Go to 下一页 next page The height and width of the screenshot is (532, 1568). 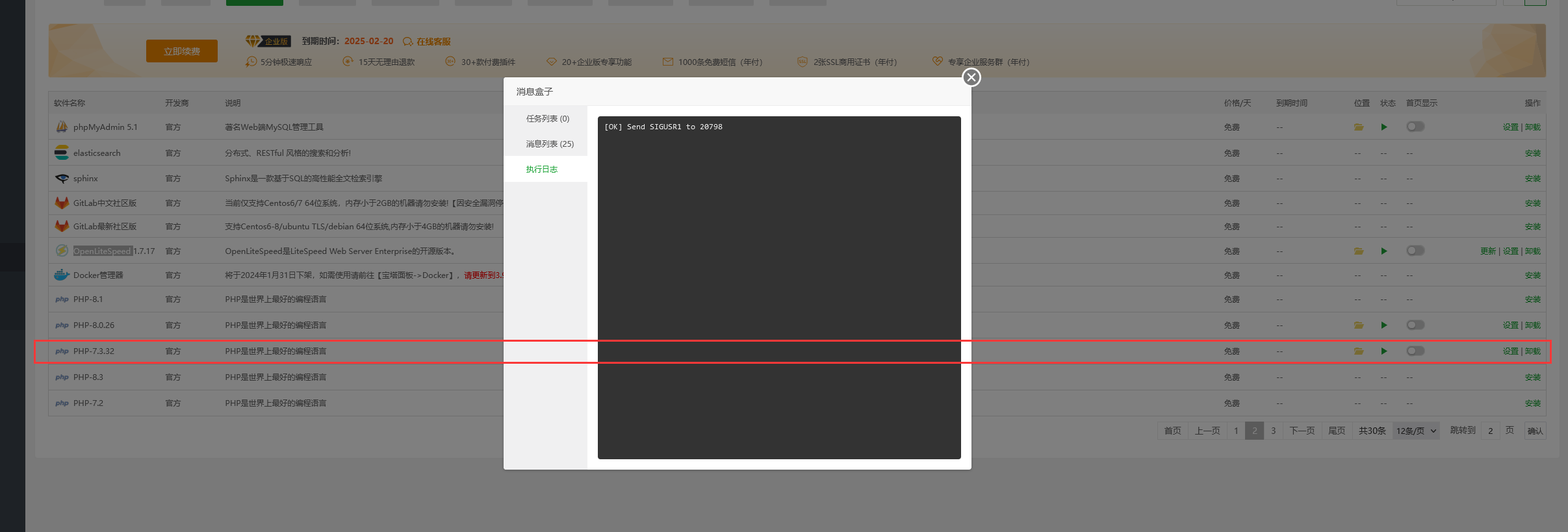click(1302, 431)
